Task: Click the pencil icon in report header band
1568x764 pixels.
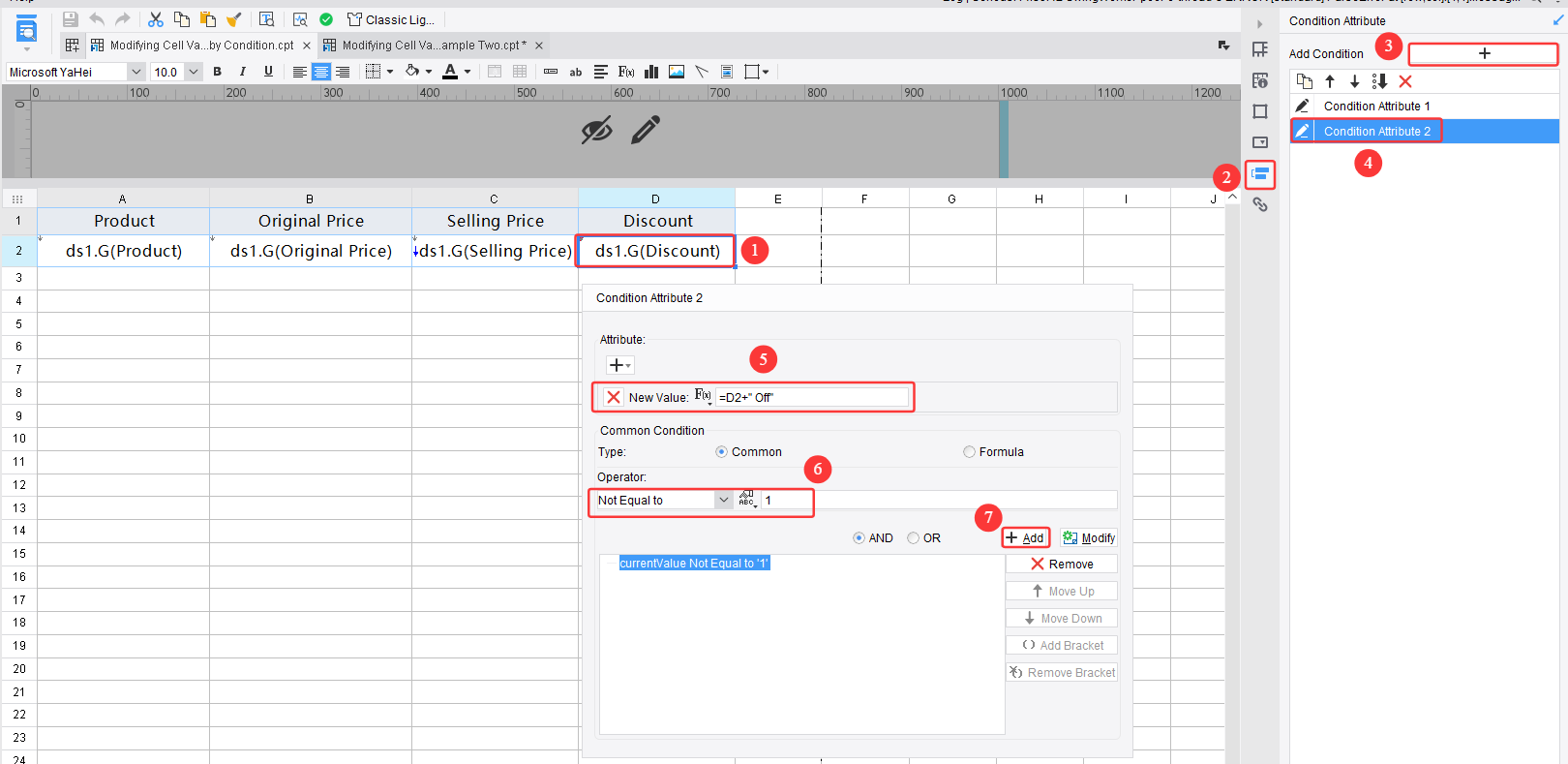Action: 646,130
